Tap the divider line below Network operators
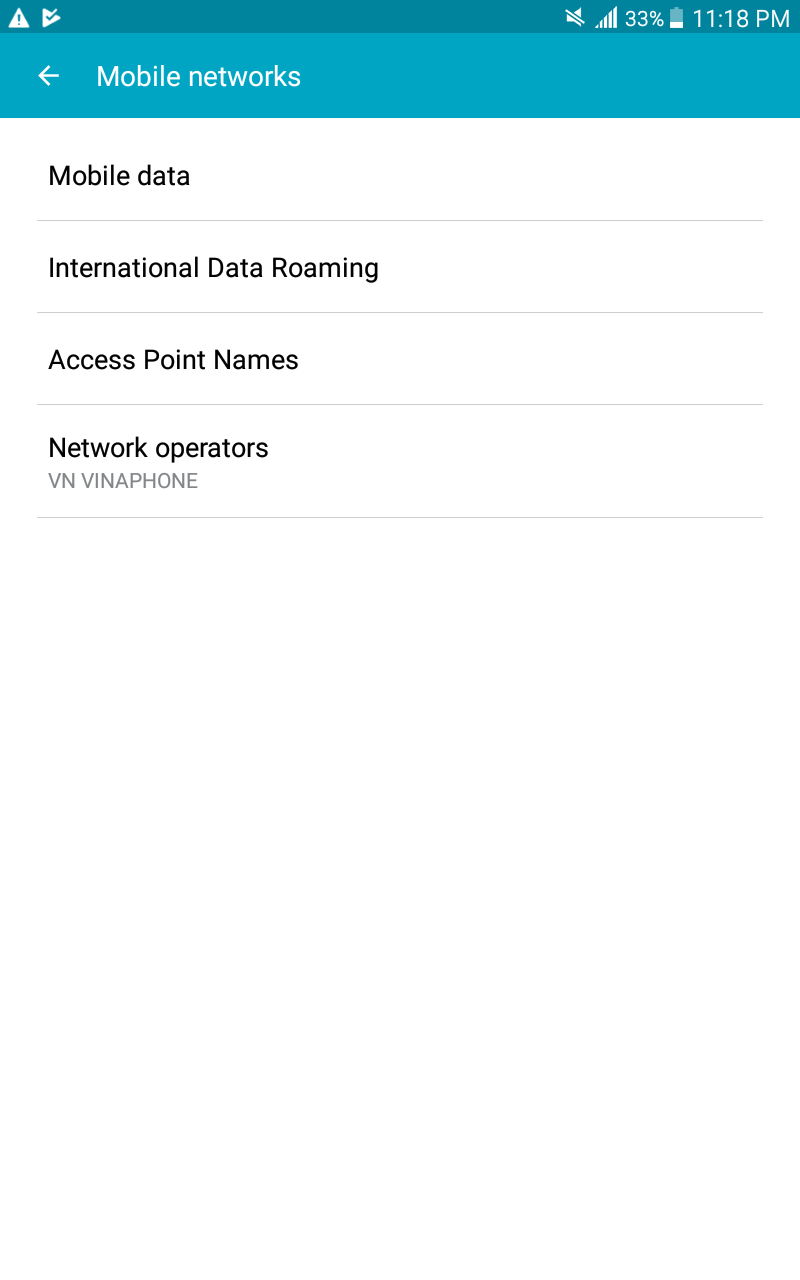This screenshot has height=1280, width=800. tap(400, 517)
